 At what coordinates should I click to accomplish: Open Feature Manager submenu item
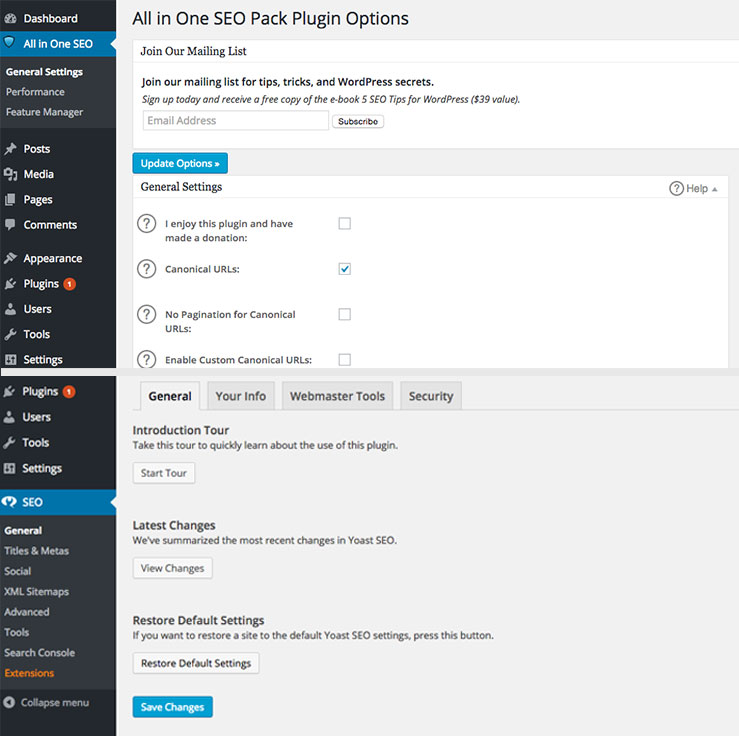tap(44, 112)
